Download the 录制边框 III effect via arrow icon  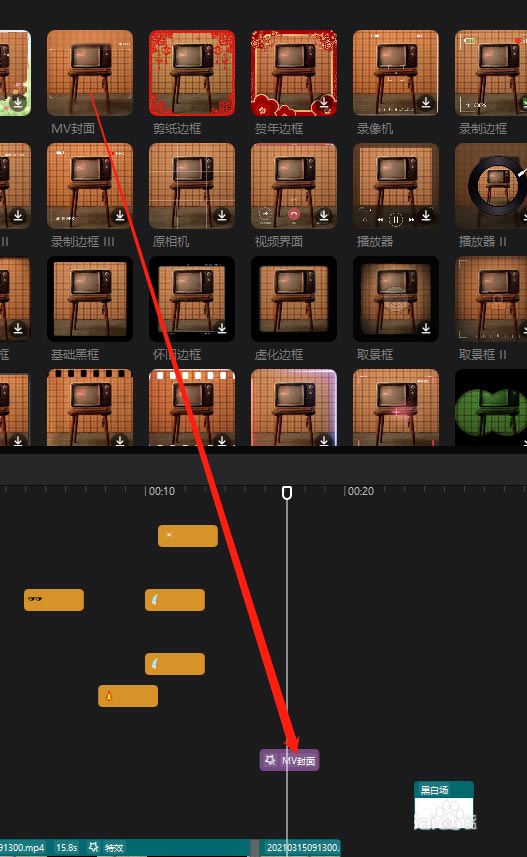pos(120,215)
